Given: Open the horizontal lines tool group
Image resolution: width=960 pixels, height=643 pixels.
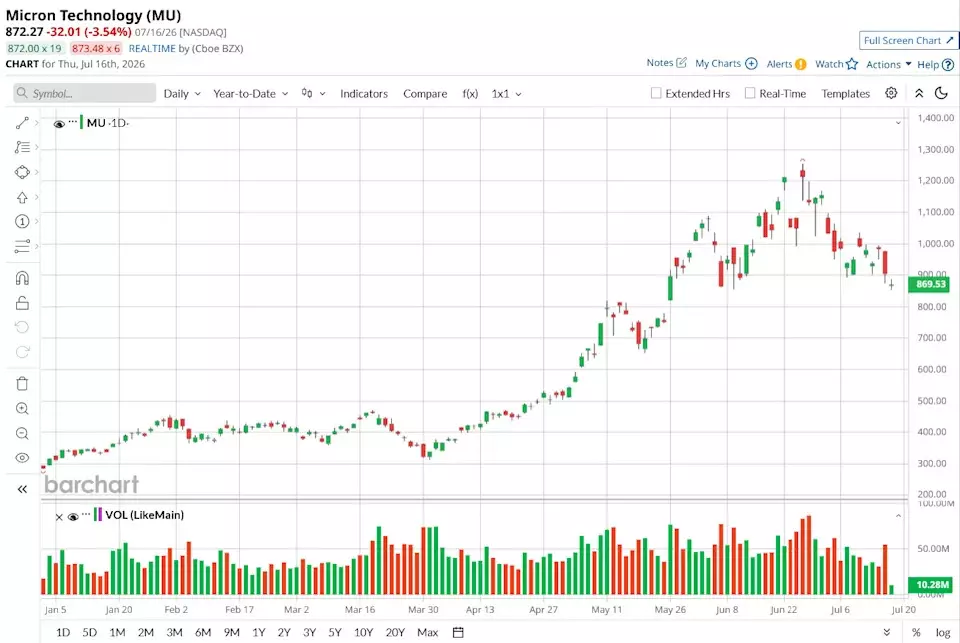Looking at the screenshot, I should click(x=22, y=246).
